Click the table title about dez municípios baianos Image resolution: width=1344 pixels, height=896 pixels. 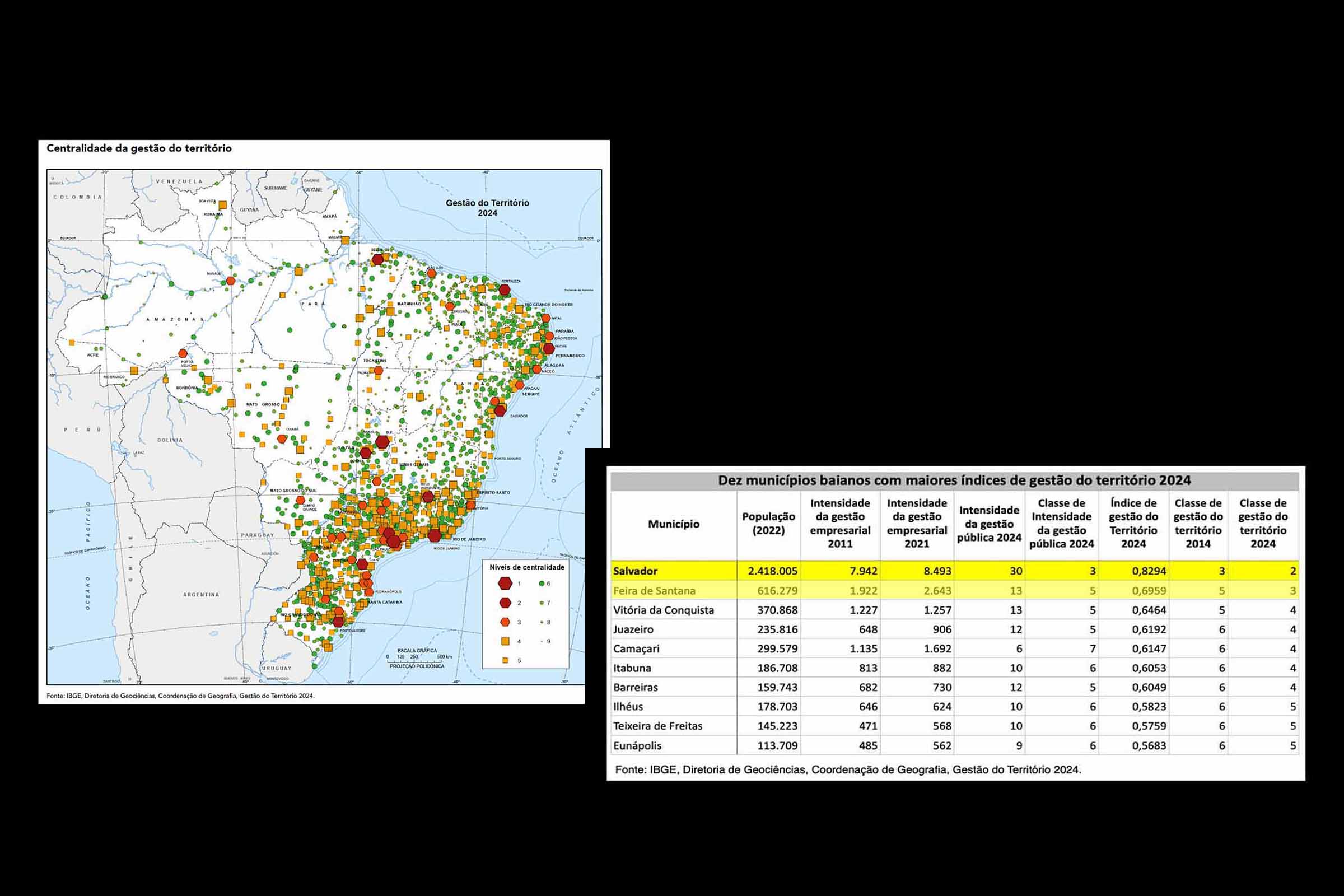pyautogui.click(x=954, y=480)
